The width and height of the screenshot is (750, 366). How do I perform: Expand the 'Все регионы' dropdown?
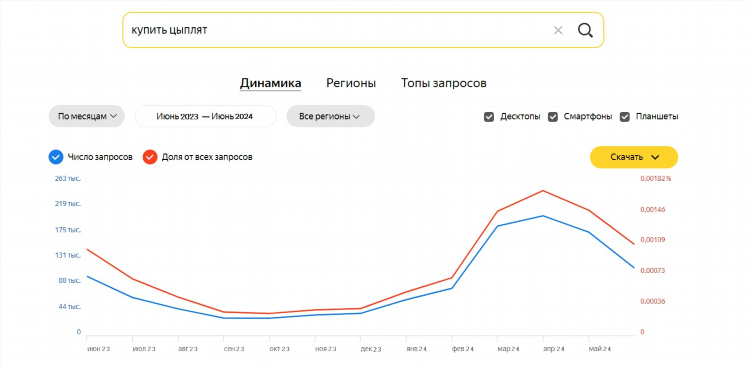(330, 116)
